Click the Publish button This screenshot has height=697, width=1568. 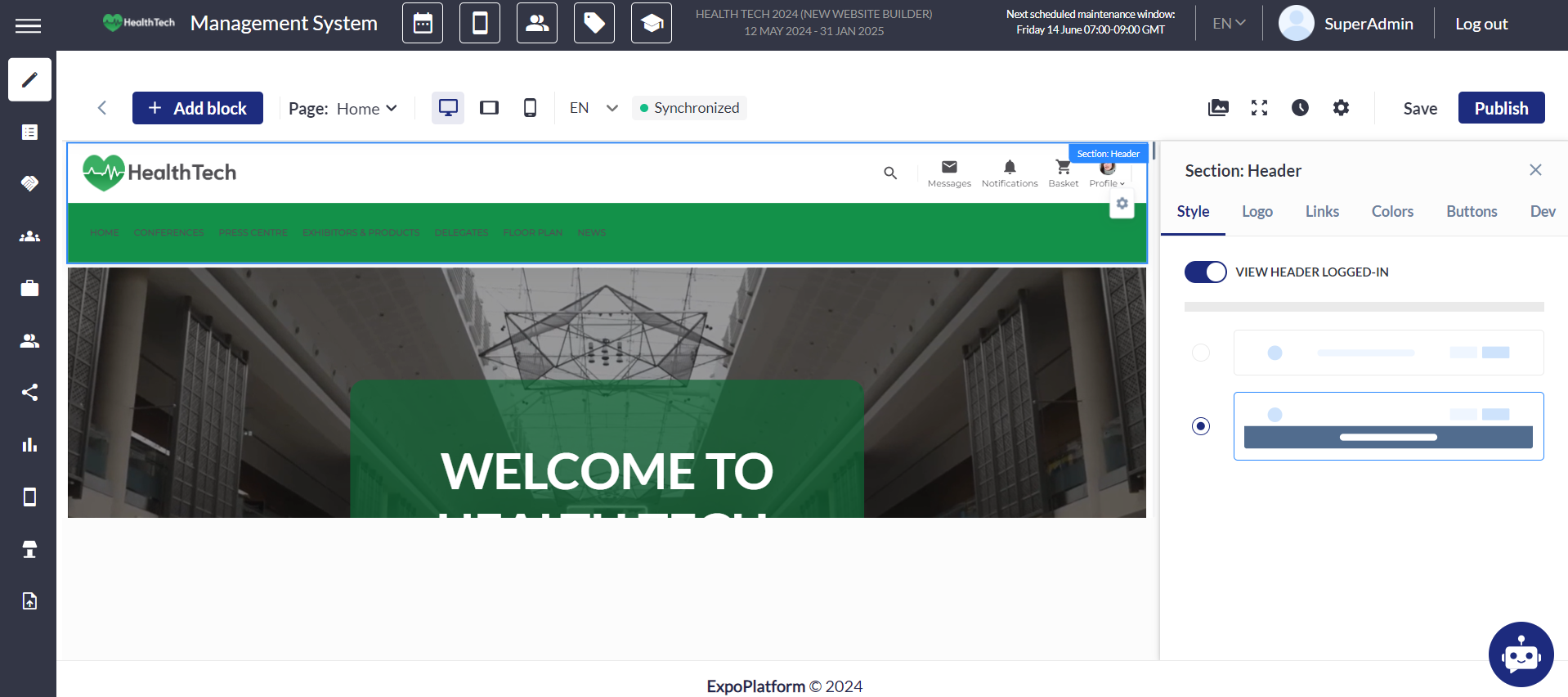[1501, 108]
